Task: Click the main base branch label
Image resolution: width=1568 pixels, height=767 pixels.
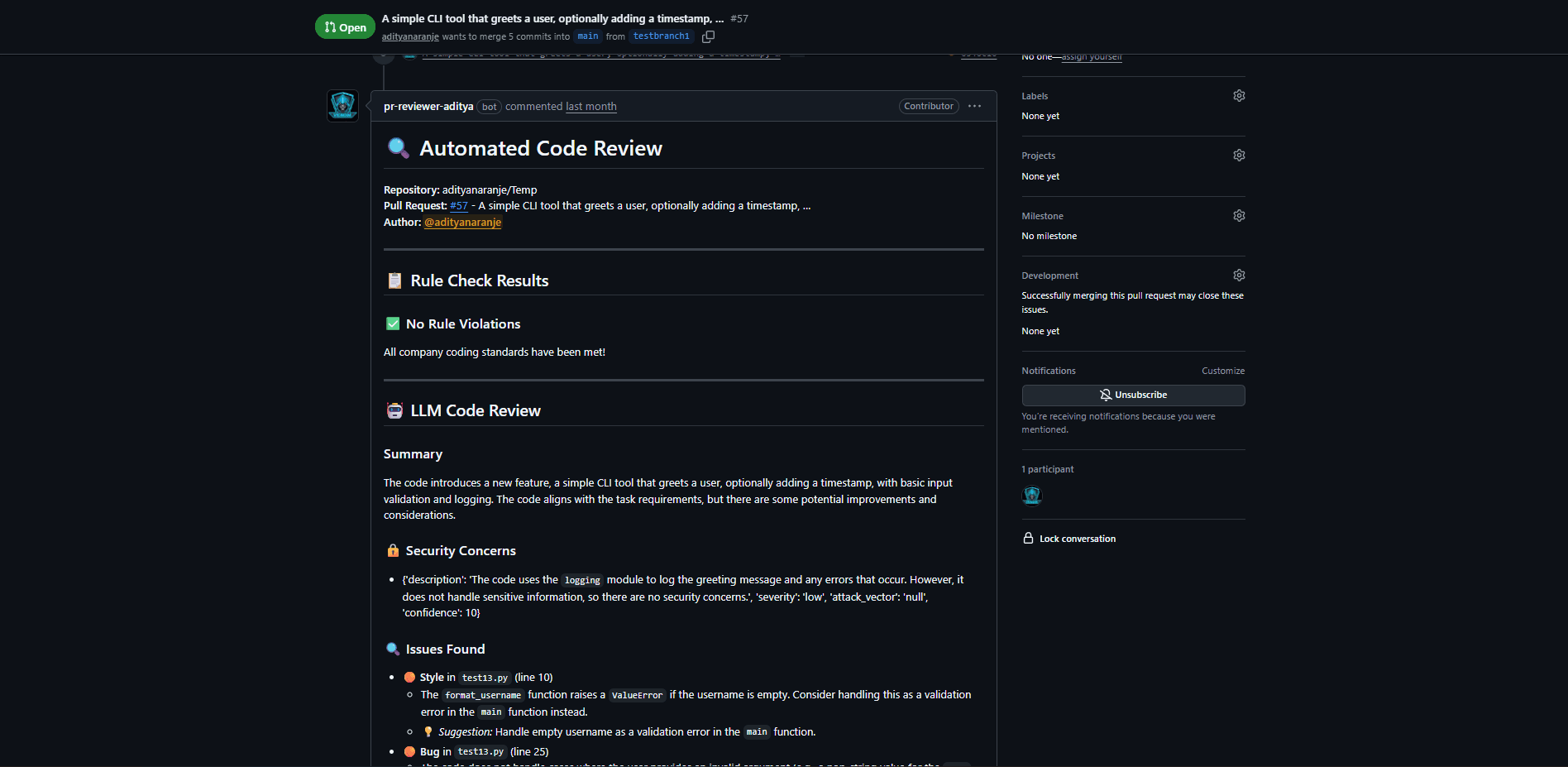Action: (588, 36)
